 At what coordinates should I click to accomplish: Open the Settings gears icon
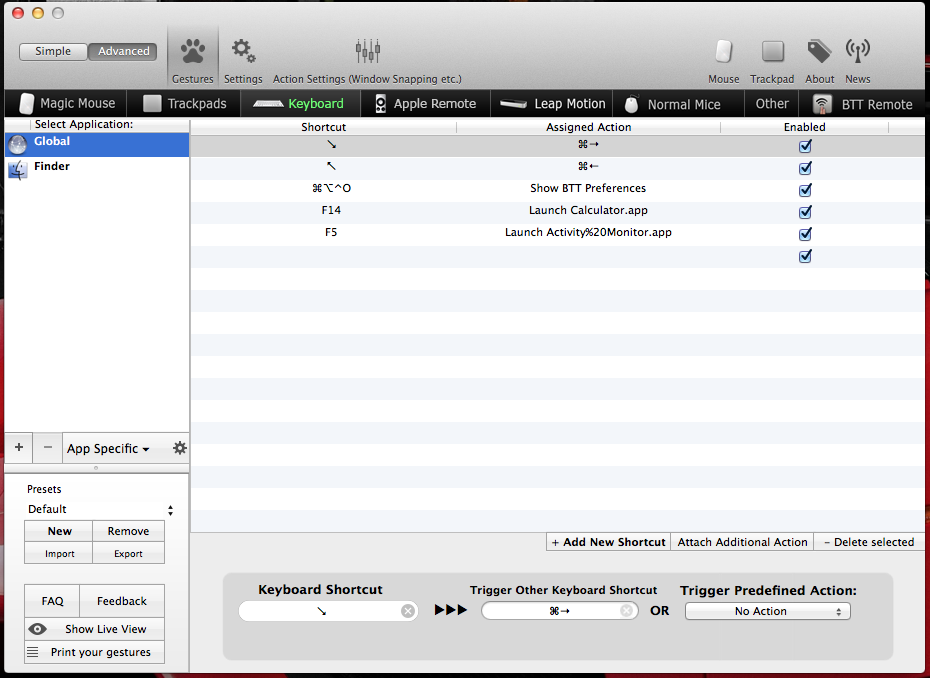[x=243, y=52]
